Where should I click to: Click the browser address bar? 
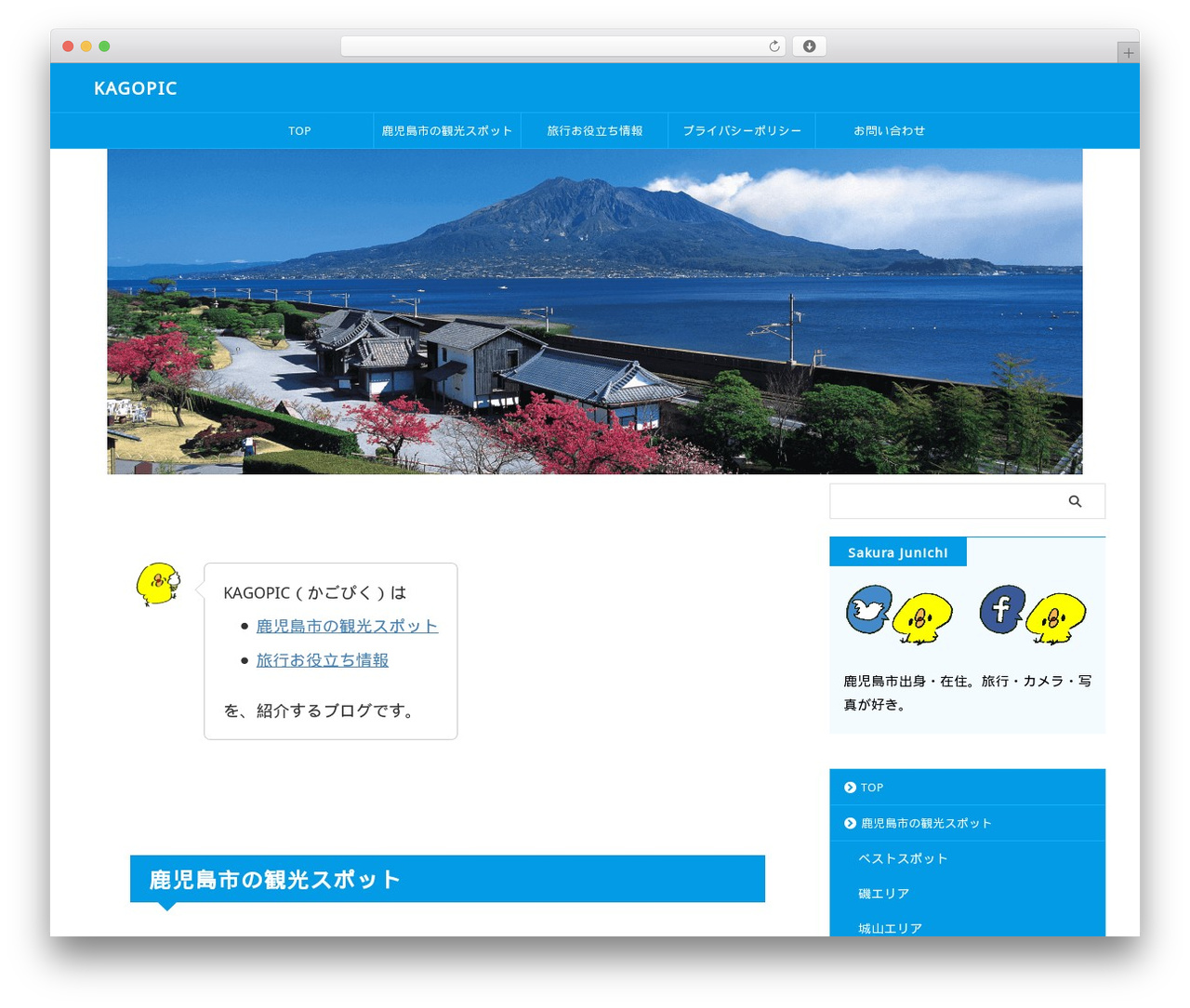pos(562,46)
